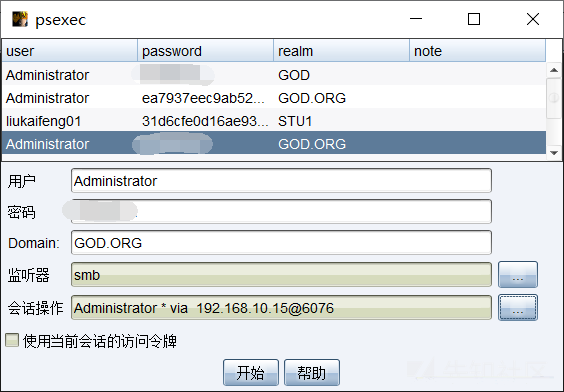564x392 pixels.
Task: Sort credentials by password column header
Action: pyautogui.click(x=205, y=51)
